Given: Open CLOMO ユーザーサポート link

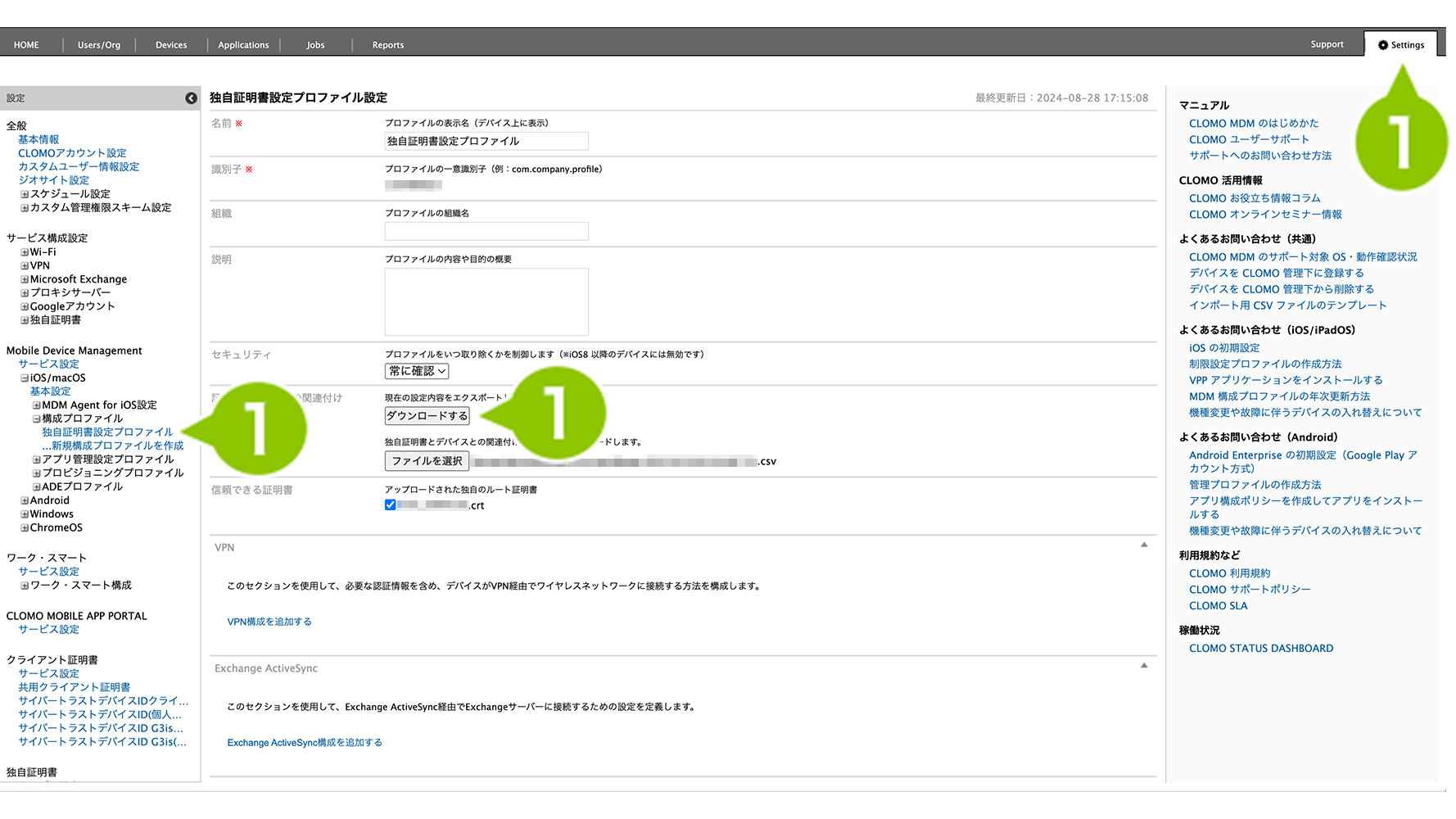Looking at the screenshot, I should (1249, 140).
